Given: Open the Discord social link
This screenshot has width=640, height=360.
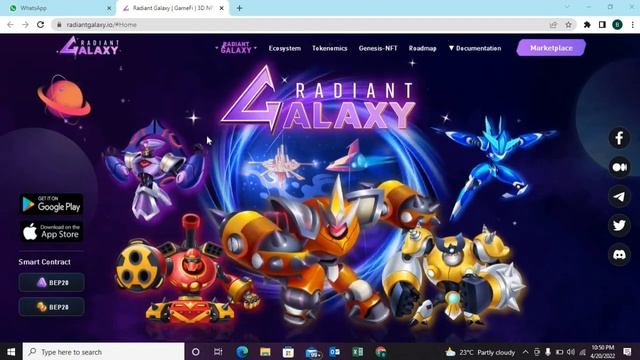Looking at the screenshot, I should click(619, 255).
